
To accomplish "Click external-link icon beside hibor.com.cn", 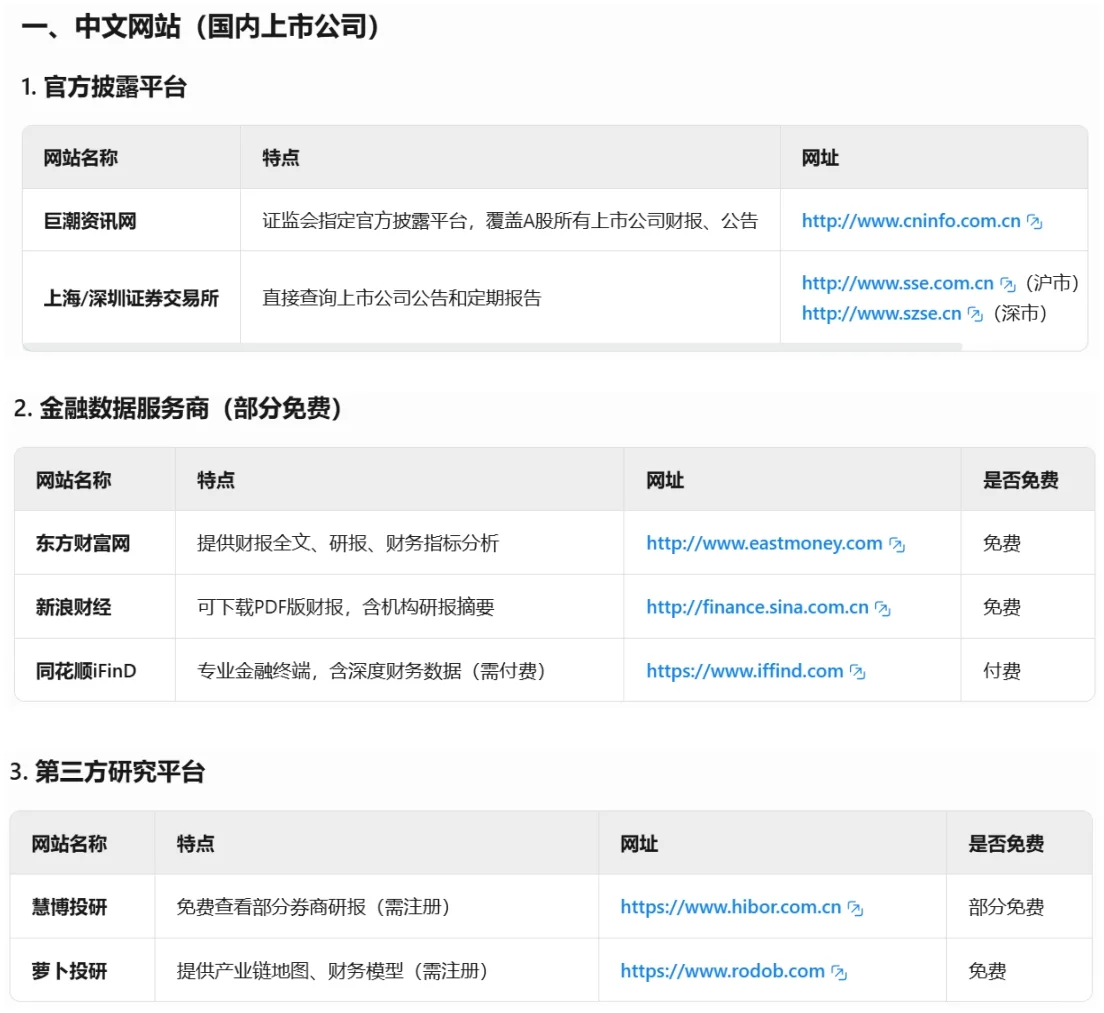I will pyautogui.click(x=855, y=908).
